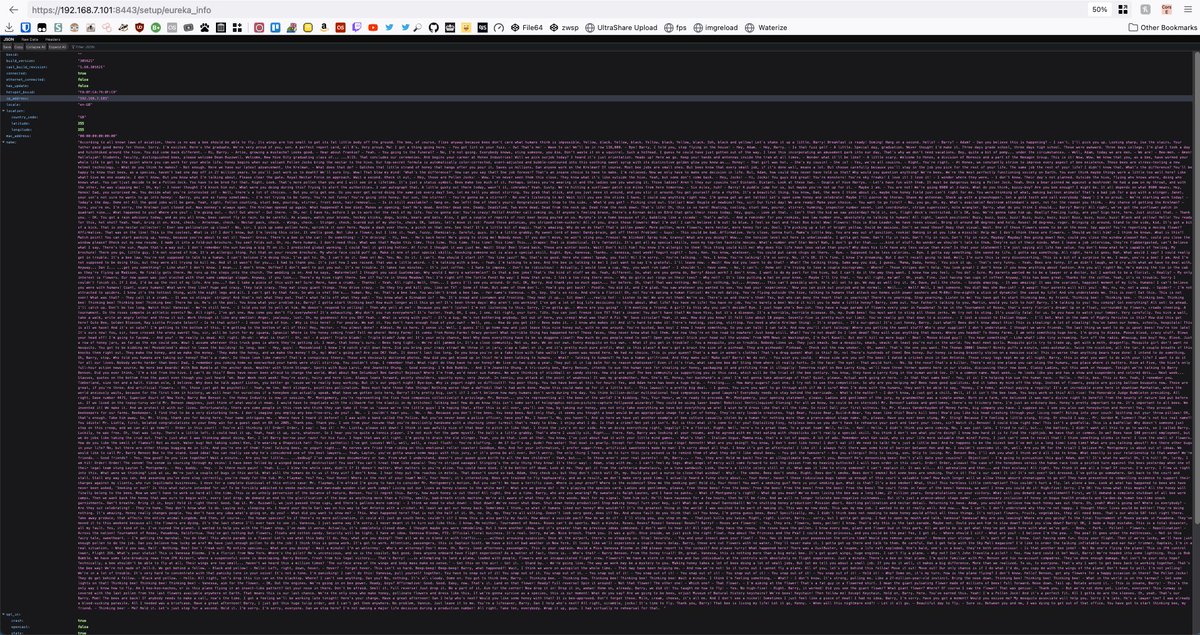The image size is (1200, 635).
Task: Select the country_code row
Action: tap(596, 117)
